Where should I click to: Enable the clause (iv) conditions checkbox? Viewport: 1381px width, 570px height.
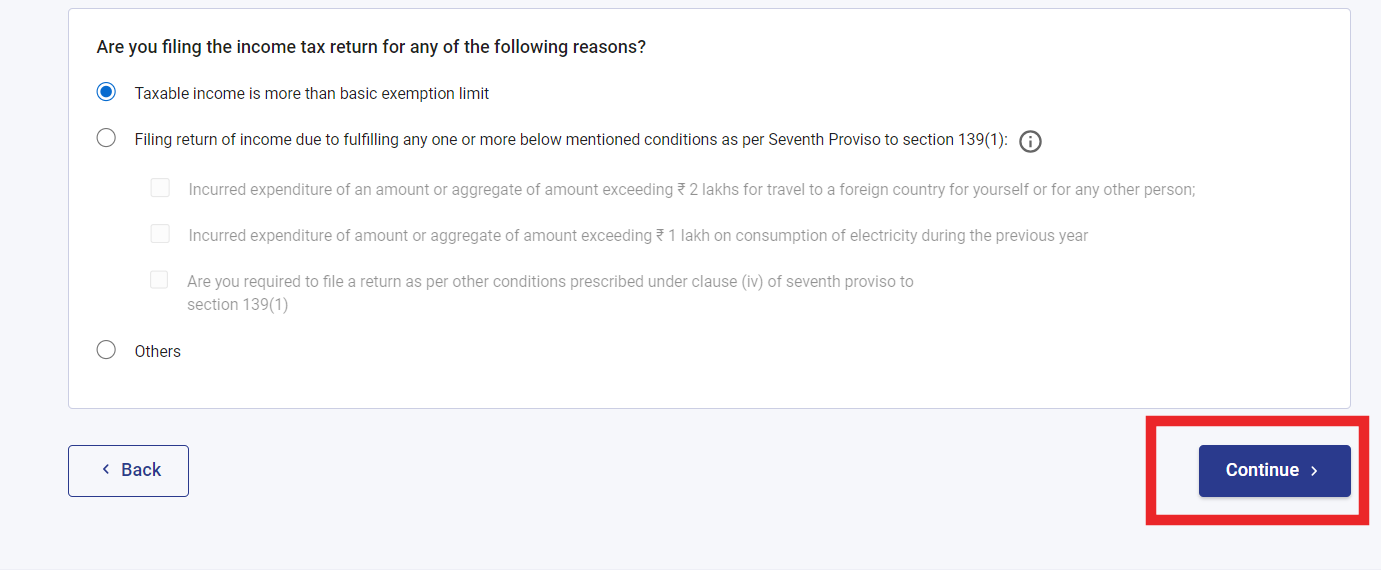pyautogui.click(x=159, y=280)
